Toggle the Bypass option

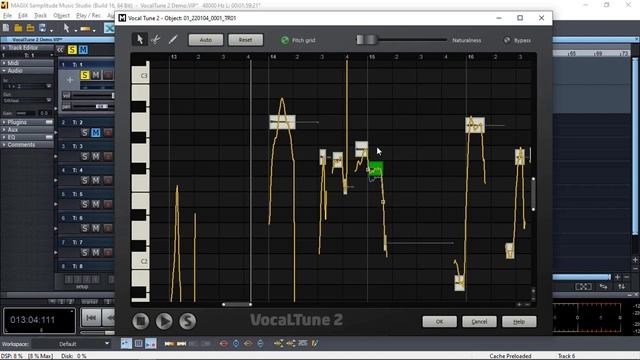tap(507, 40)
